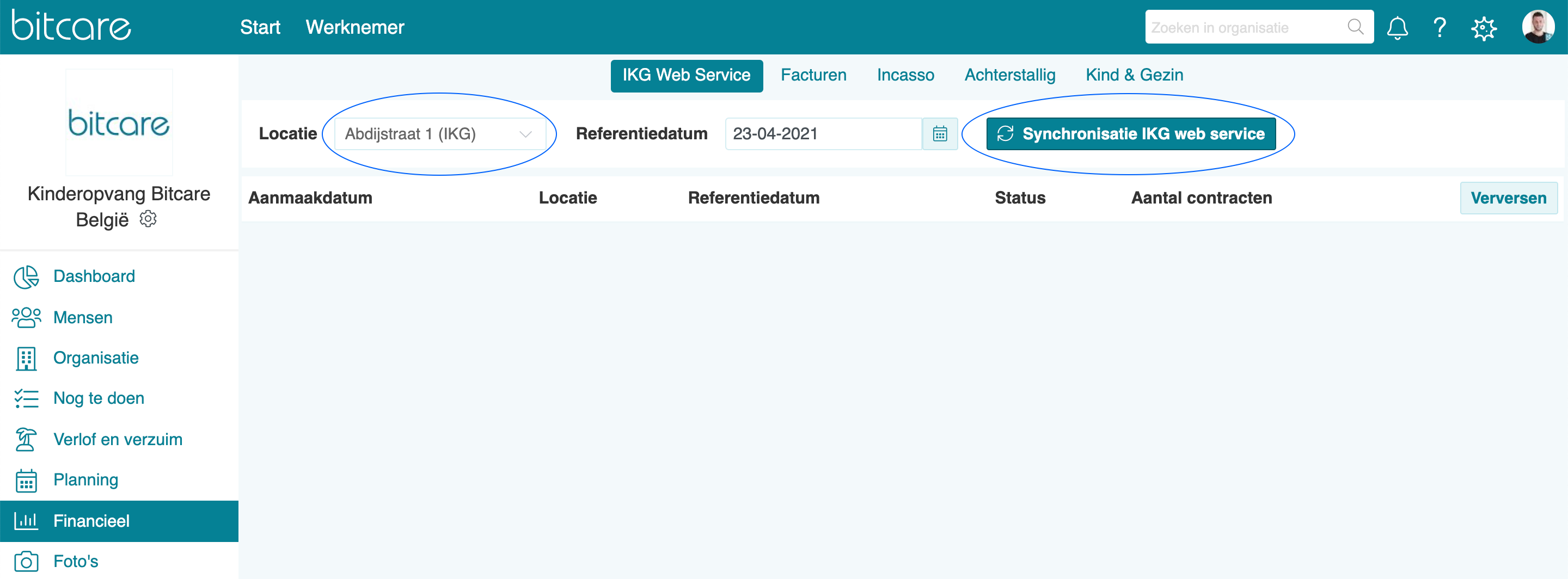Image resolution: width=1568 pixels, height=579 pixels.
Task: Switch to IKG Web Service tab
Action: pyautogui.click(x=686, y=76)
